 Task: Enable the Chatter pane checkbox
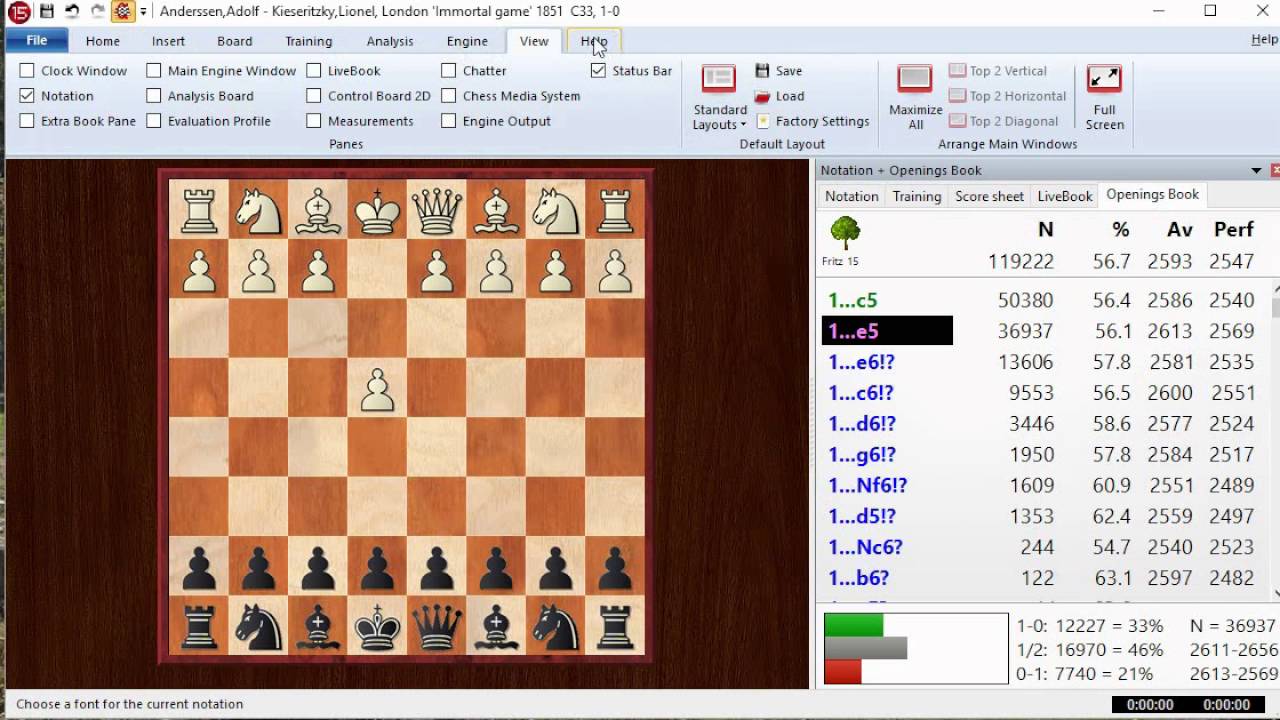coord(448,71)
